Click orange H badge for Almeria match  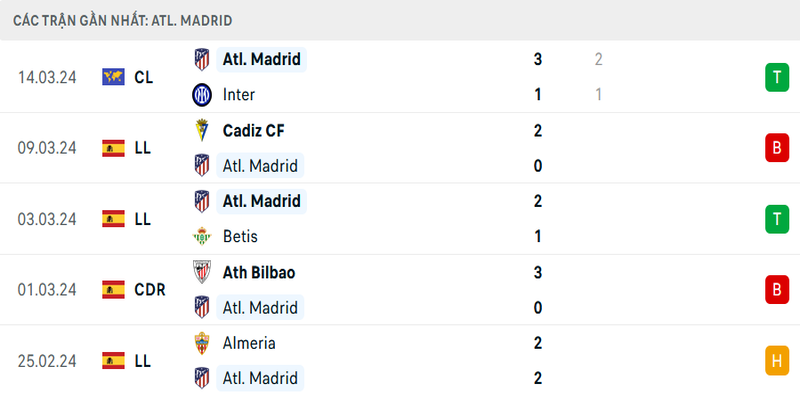point(775,361)
